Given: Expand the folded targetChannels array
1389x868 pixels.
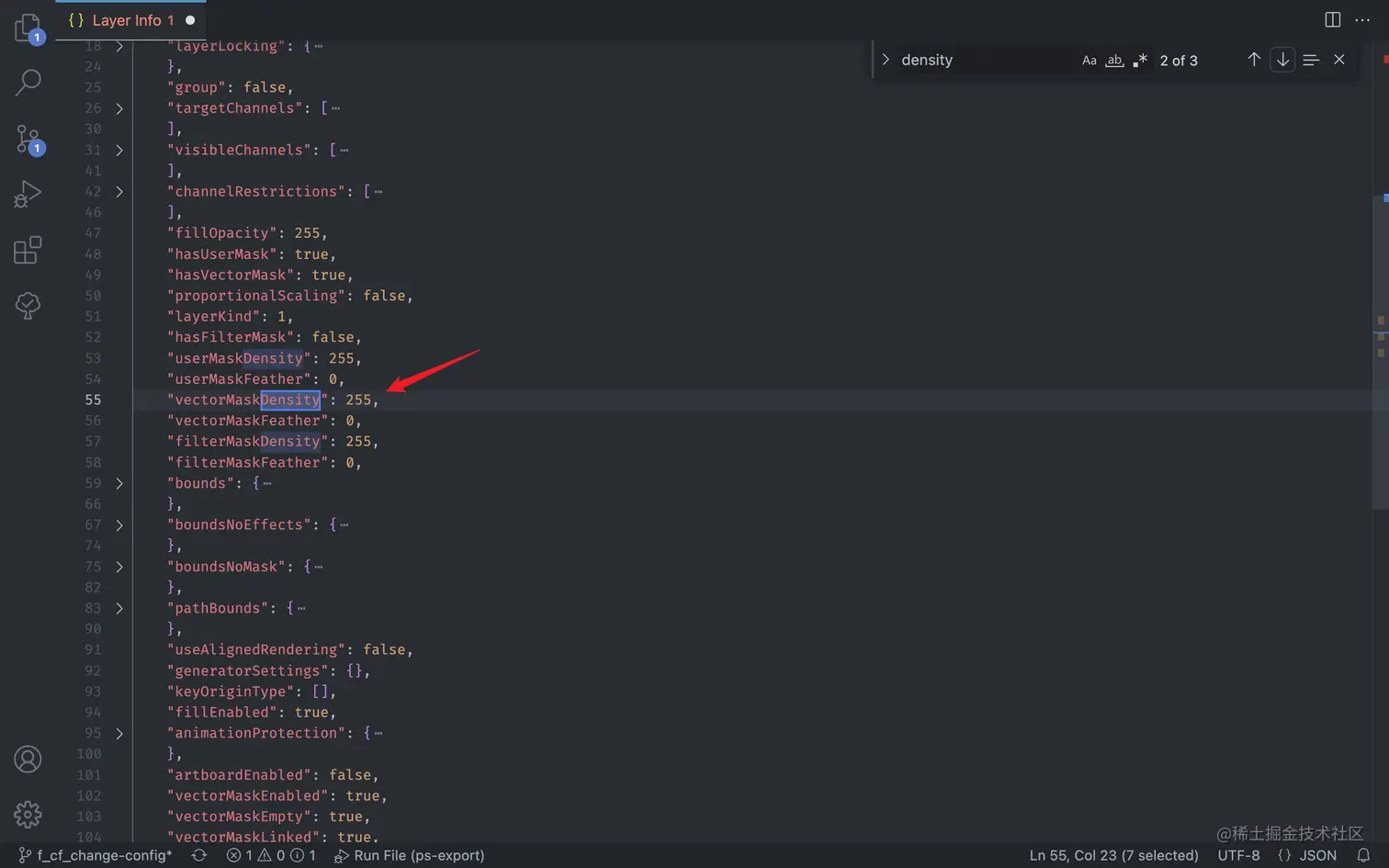Looking at the screenshot, I should coord(119,108).
